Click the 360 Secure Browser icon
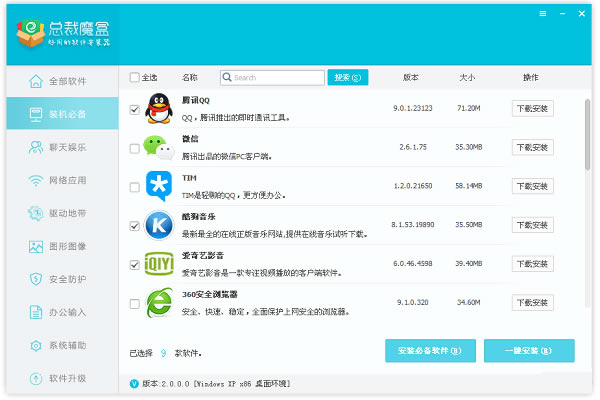Viewport: 600px width, 400px height. (158, 303)
